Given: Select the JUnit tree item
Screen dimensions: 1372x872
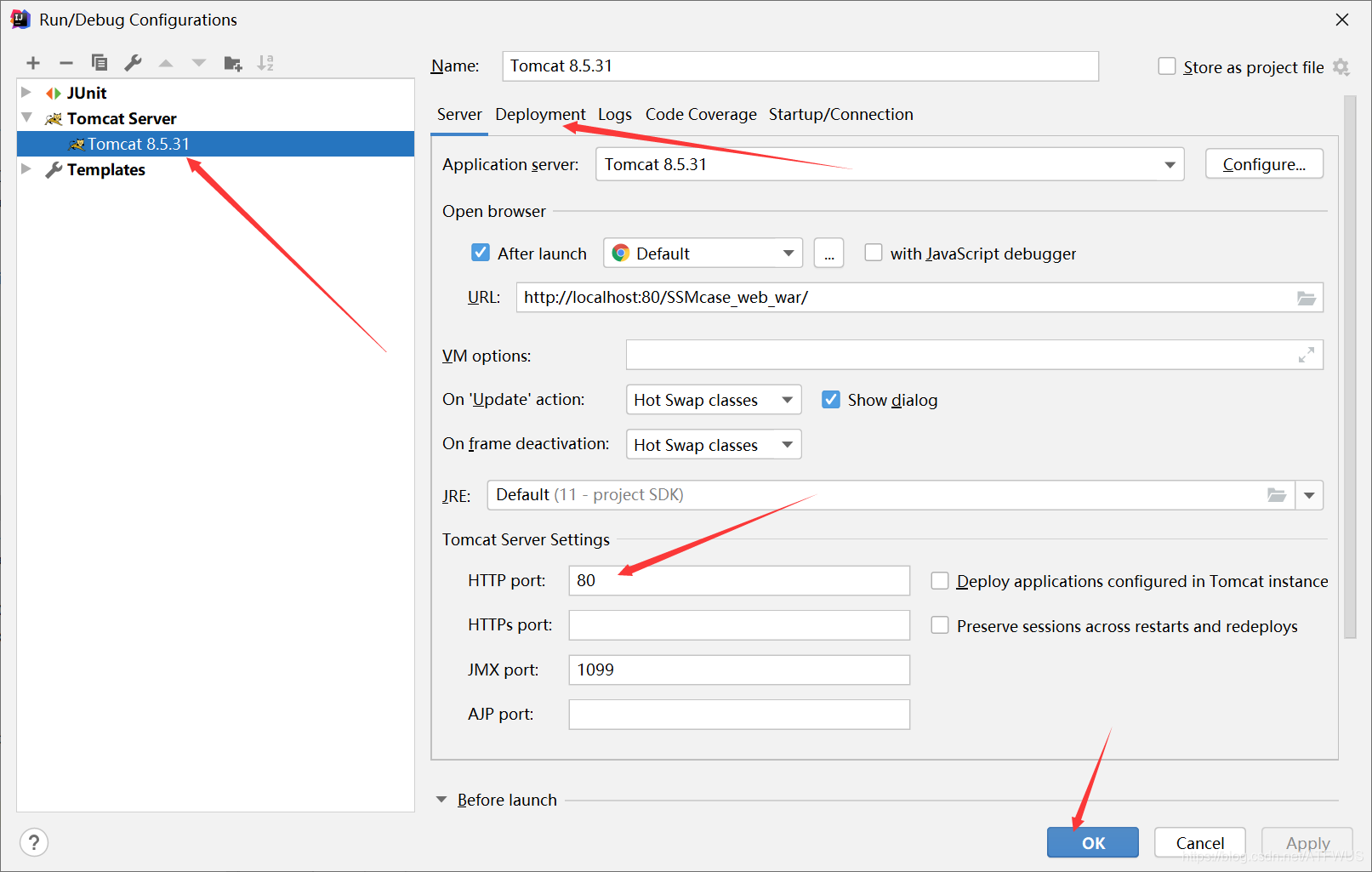Looking at the screenshot, I should 87,93.
